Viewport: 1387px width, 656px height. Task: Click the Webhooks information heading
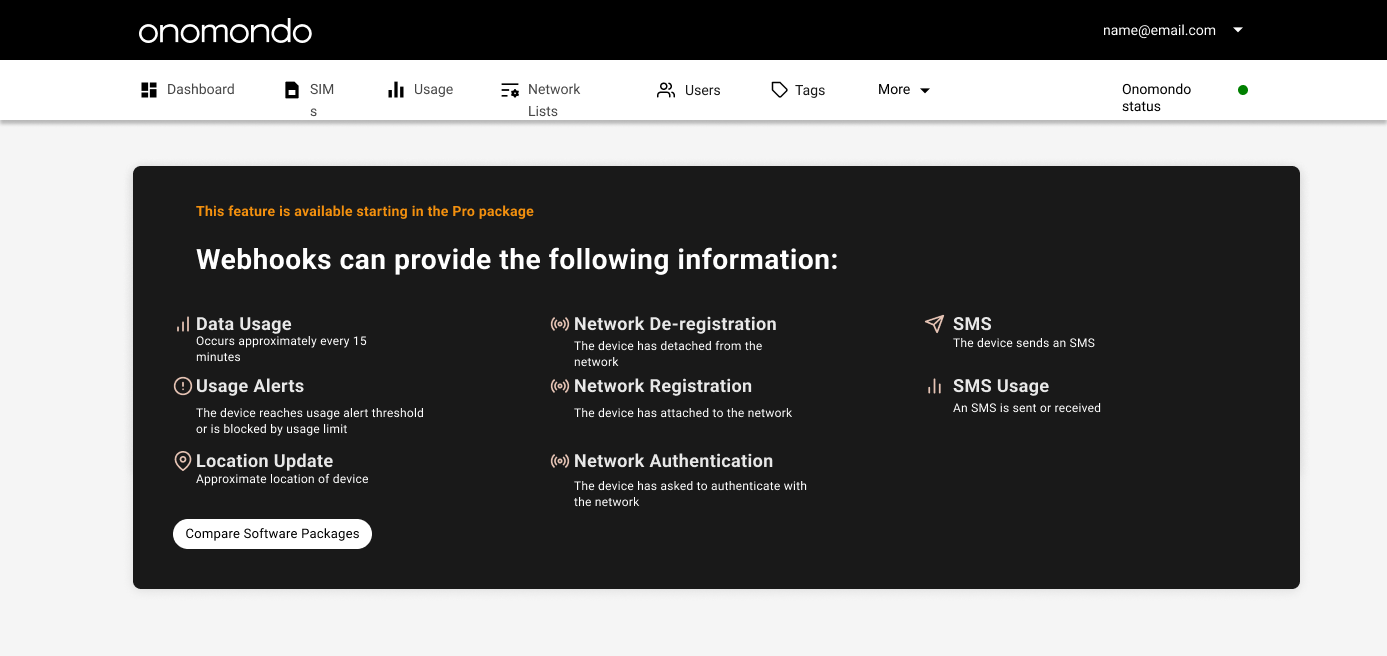517,260
